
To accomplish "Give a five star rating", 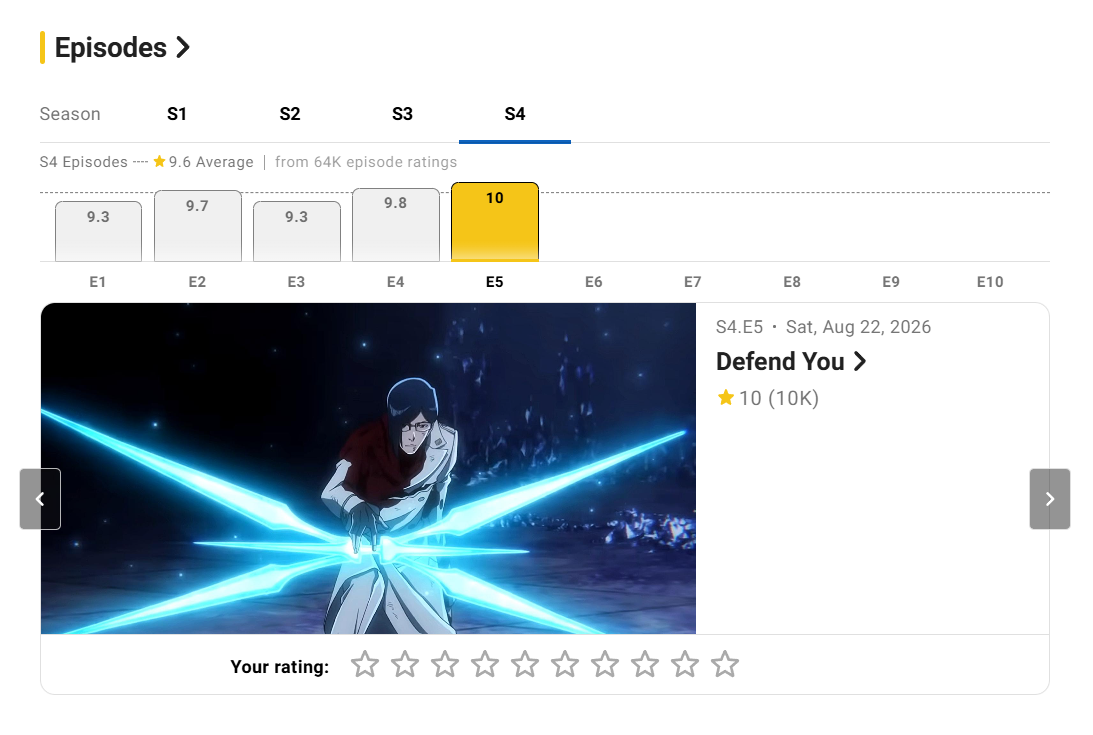I will 525,665.
